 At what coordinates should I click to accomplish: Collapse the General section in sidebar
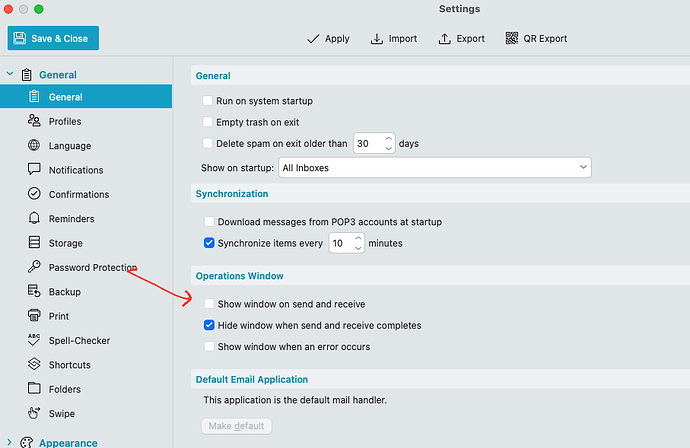10,74
